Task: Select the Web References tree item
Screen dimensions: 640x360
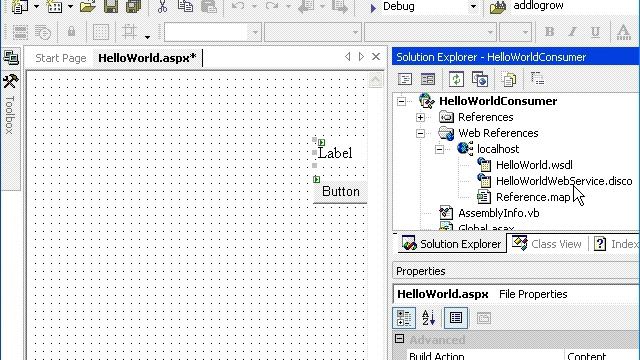Action: coord(498,133)
